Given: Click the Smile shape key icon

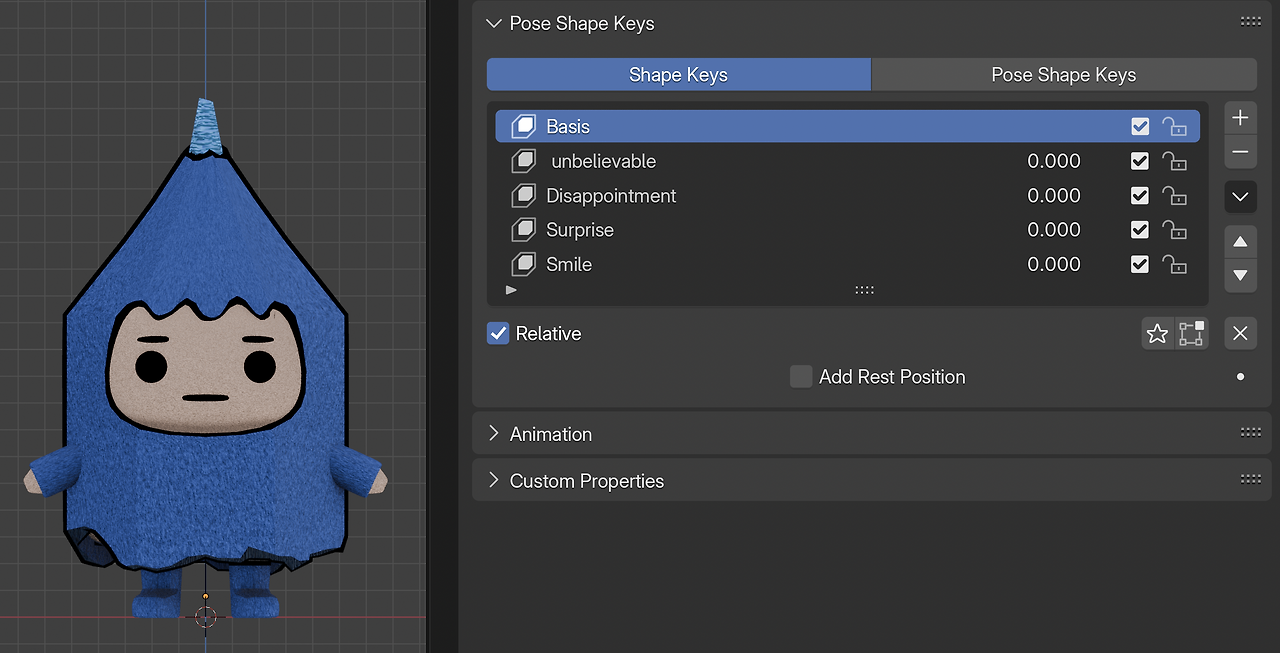Looking at the screenshot, I should pyautogui.click(x=524, y=265).
